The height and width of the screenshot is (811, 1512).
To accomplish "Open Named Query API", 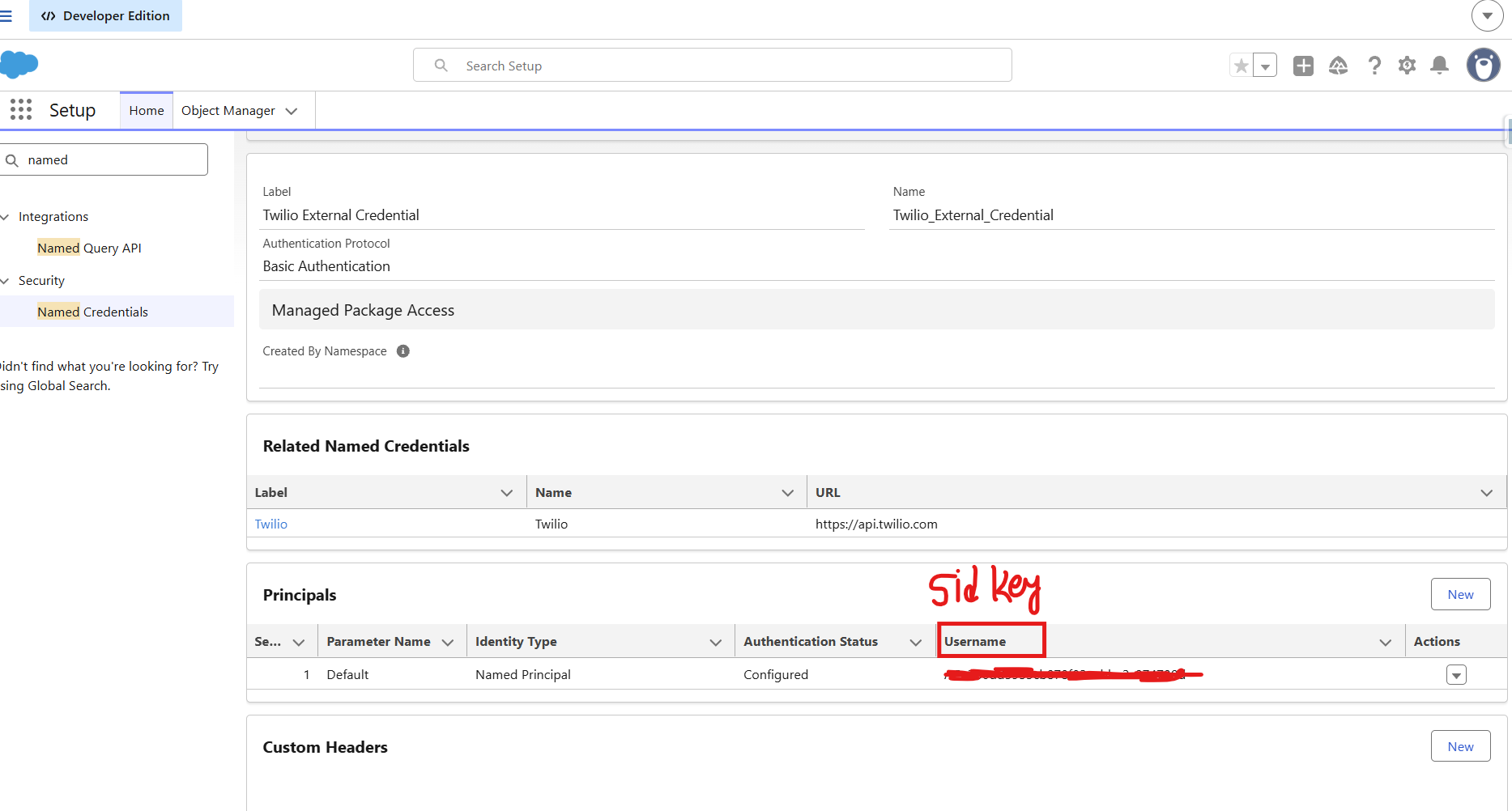I will click(89, 248).
